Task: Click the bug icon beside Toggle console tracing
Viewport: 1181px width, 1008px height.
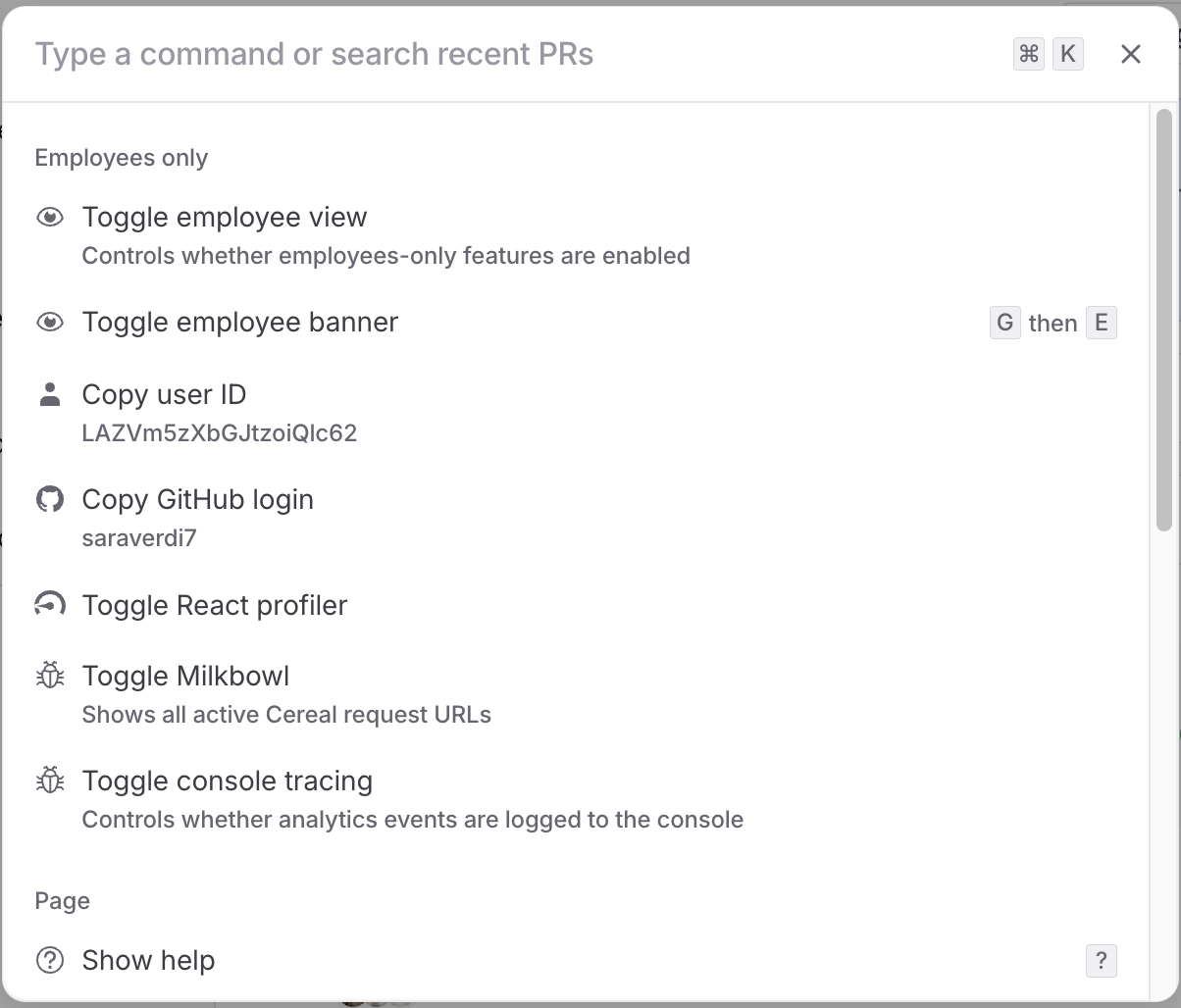Action: coord(49,781)
